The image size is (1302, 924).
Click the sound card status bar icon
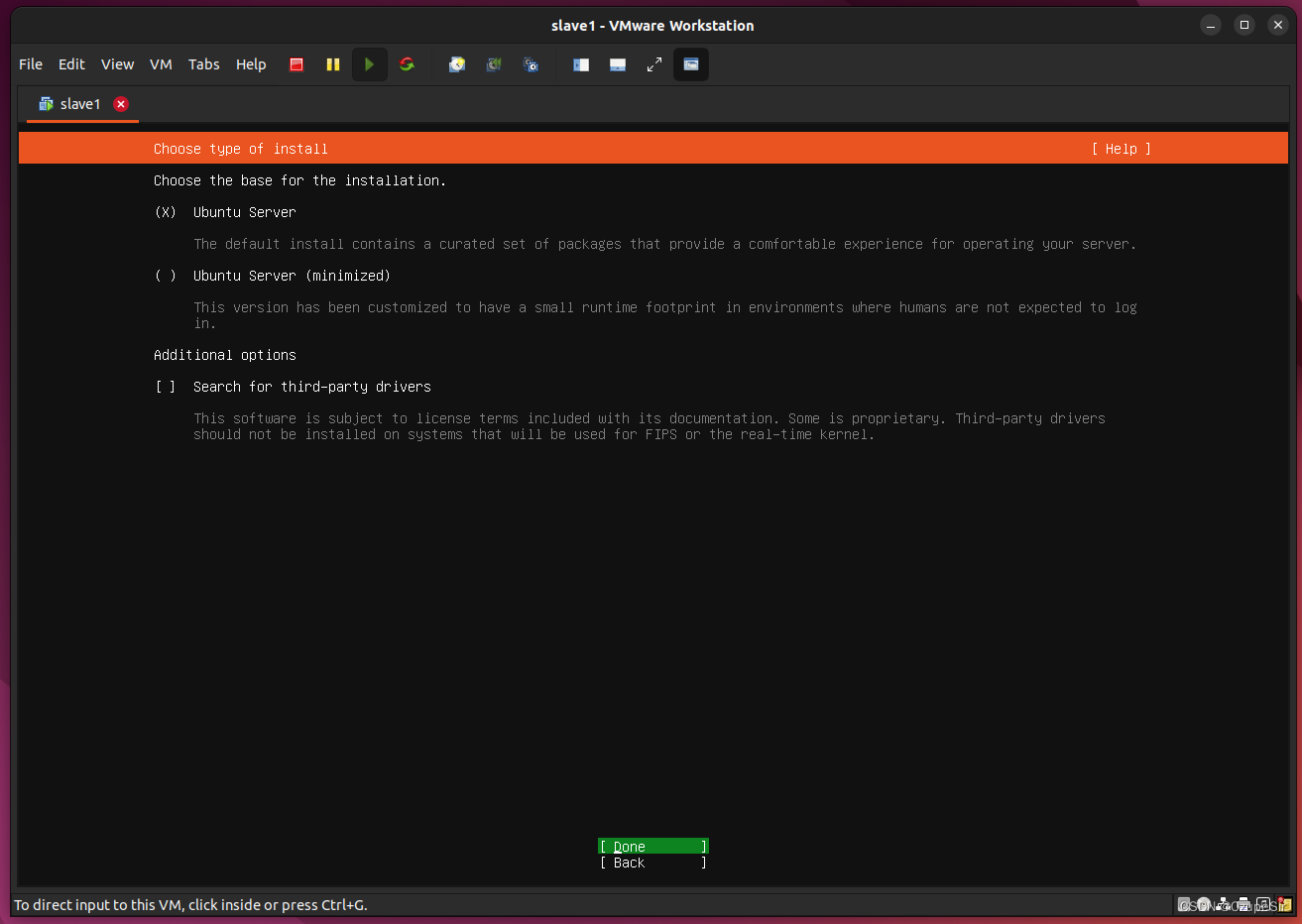pyautogui.click(x=1263, y=904)
